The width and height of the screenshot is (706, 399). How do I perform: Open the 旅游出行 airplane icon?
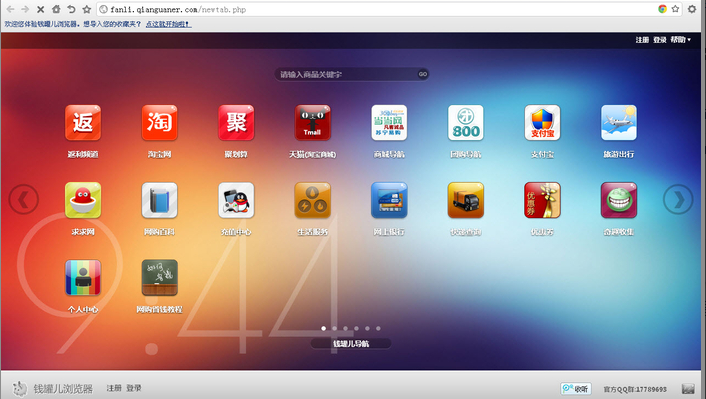[619, 123]
